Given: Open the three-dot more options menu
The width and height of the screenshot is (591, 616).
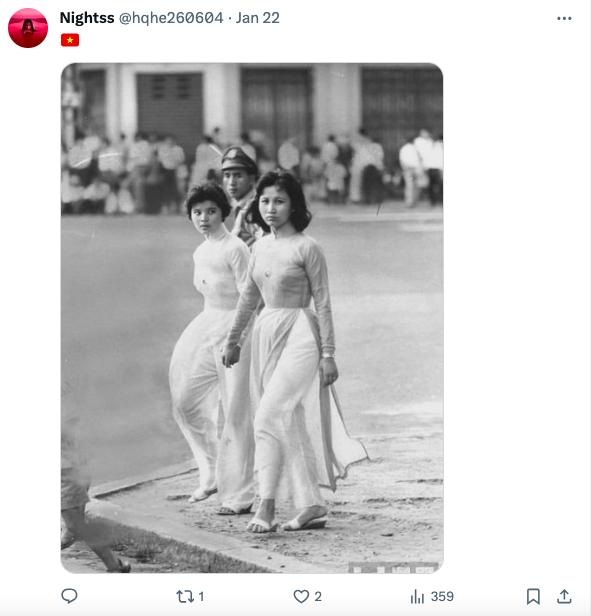Looking at the screenshot, I should coord(564,18).
